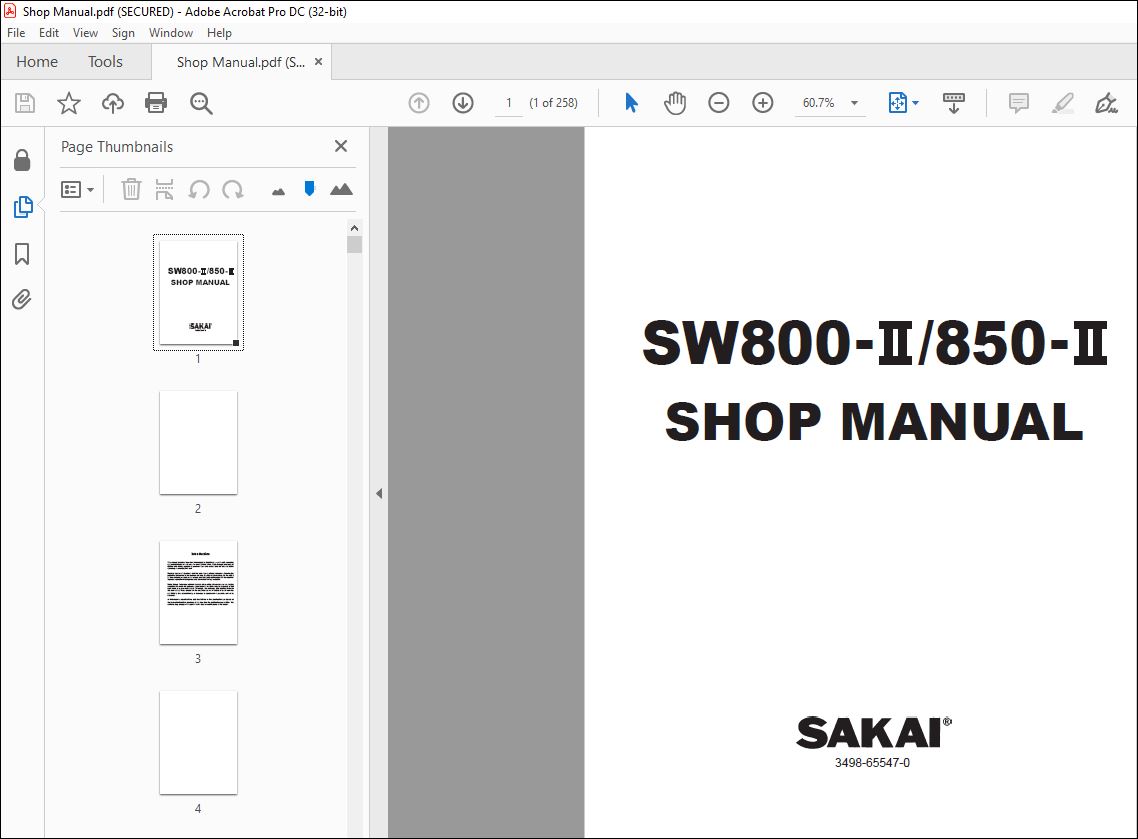Click the SW800-II/850-II title text
This screenshot has width=1138, height=839.
point(875,343)
